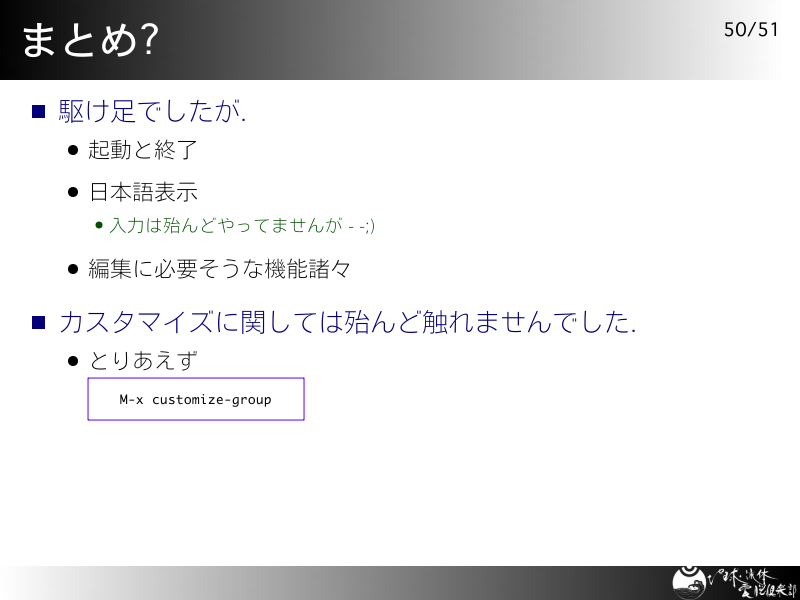
Task: Click the round bullet before とりあえず
Action: tap(73, 361)
